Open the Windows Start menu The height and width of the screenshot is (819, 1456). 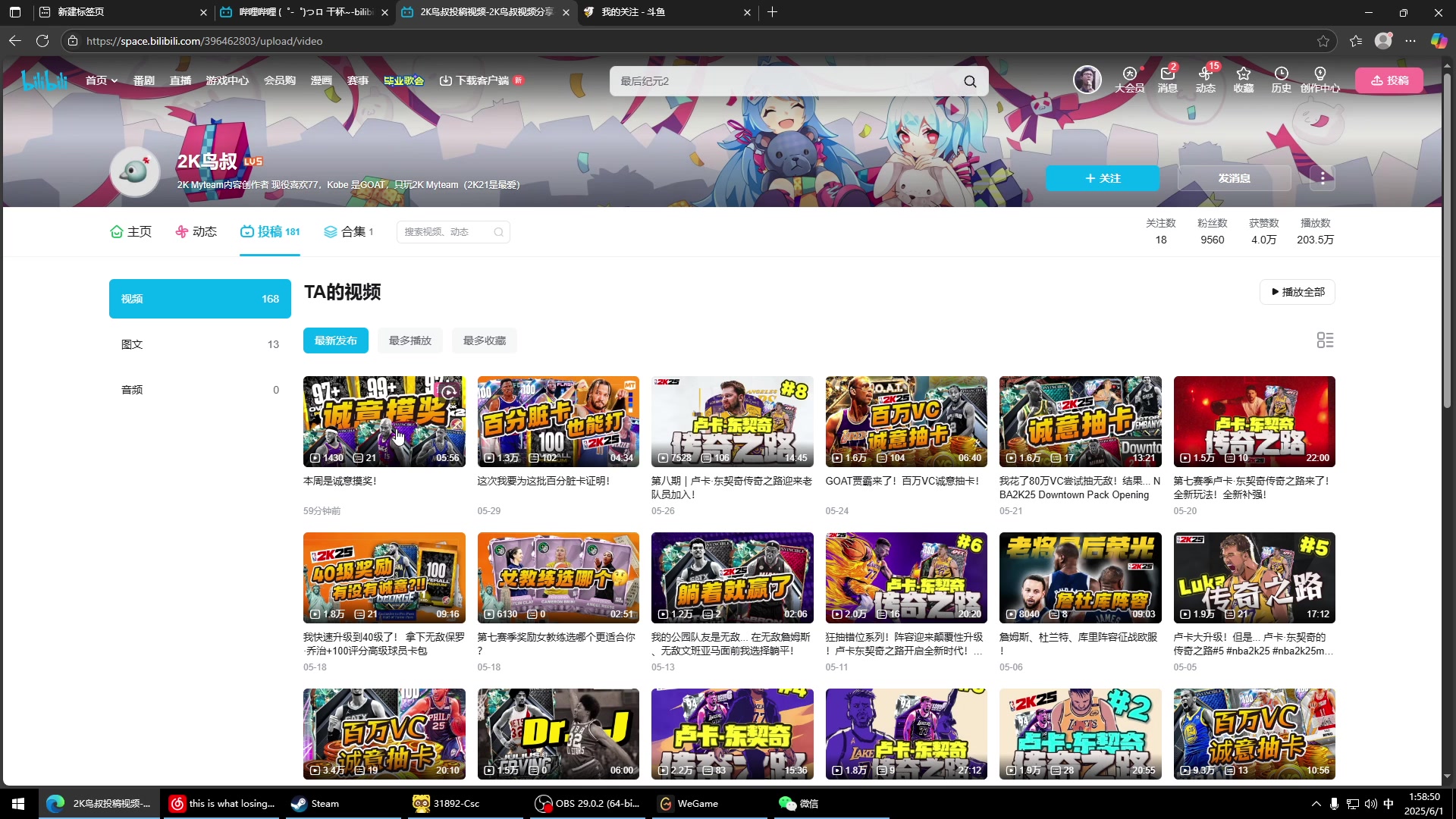click(18, 804)
